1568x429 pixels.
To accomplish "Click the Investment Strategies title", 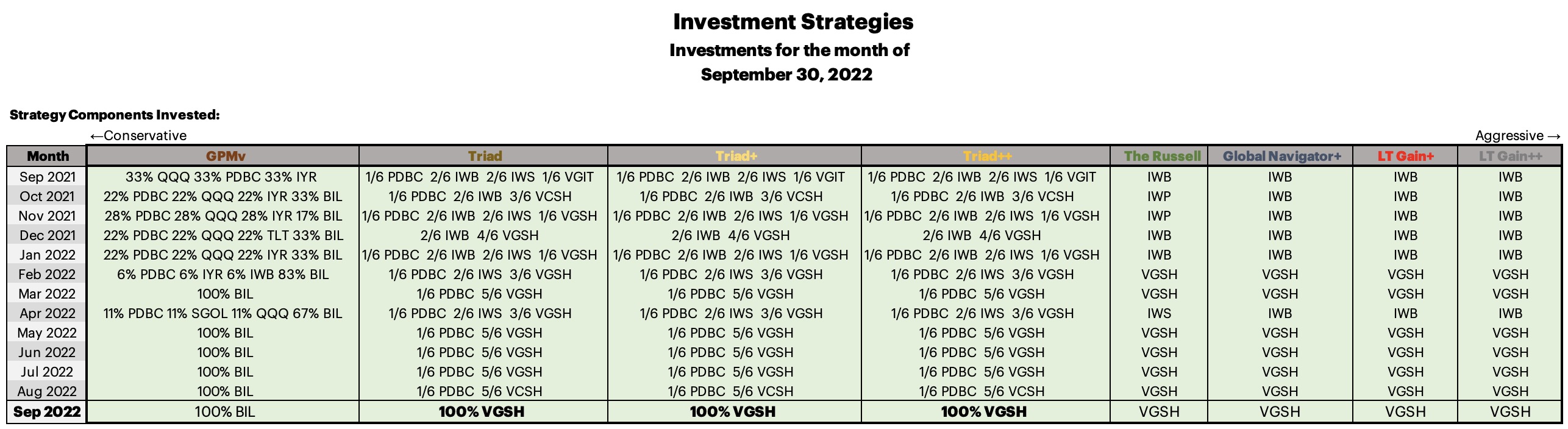I will tap(793, 22).
